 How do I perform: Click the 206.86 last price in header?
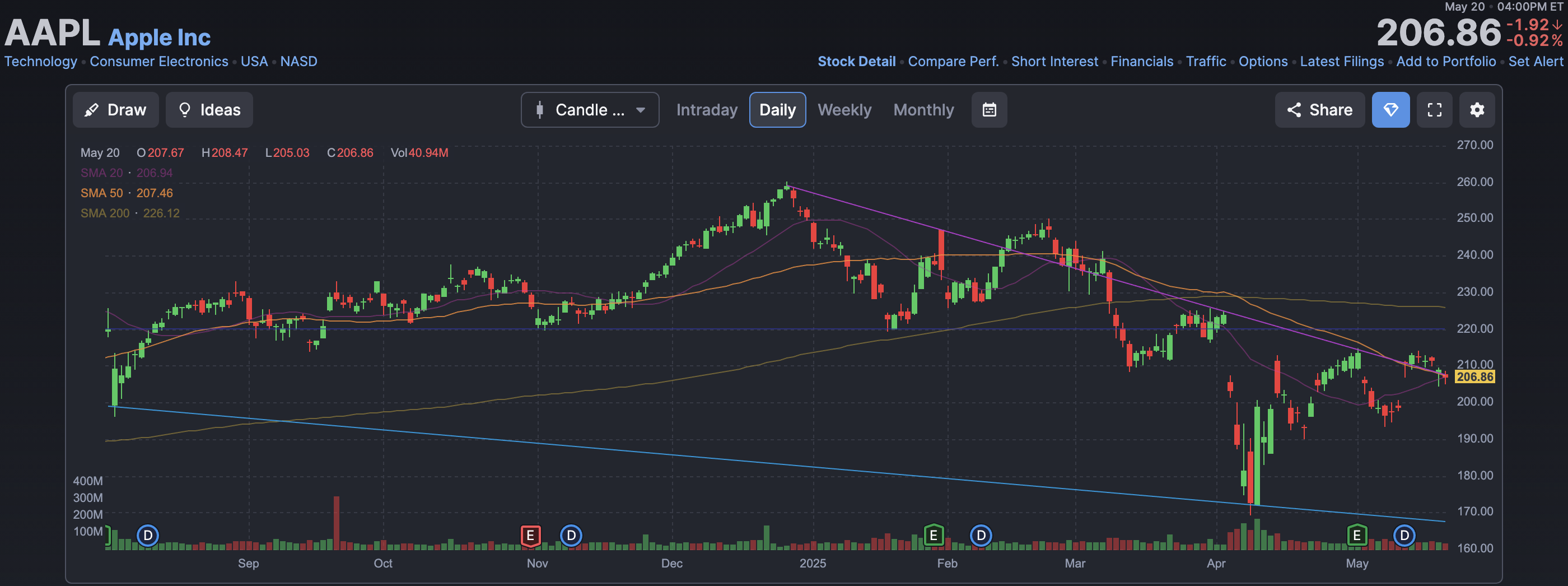(1439, 33)
